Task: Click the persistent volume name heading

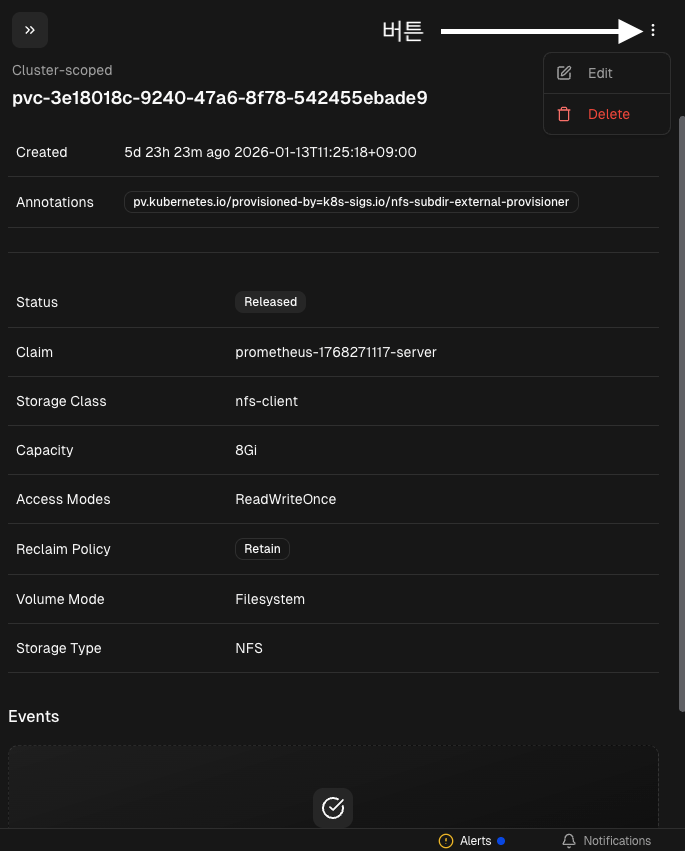Action: (x=220, y=97)
